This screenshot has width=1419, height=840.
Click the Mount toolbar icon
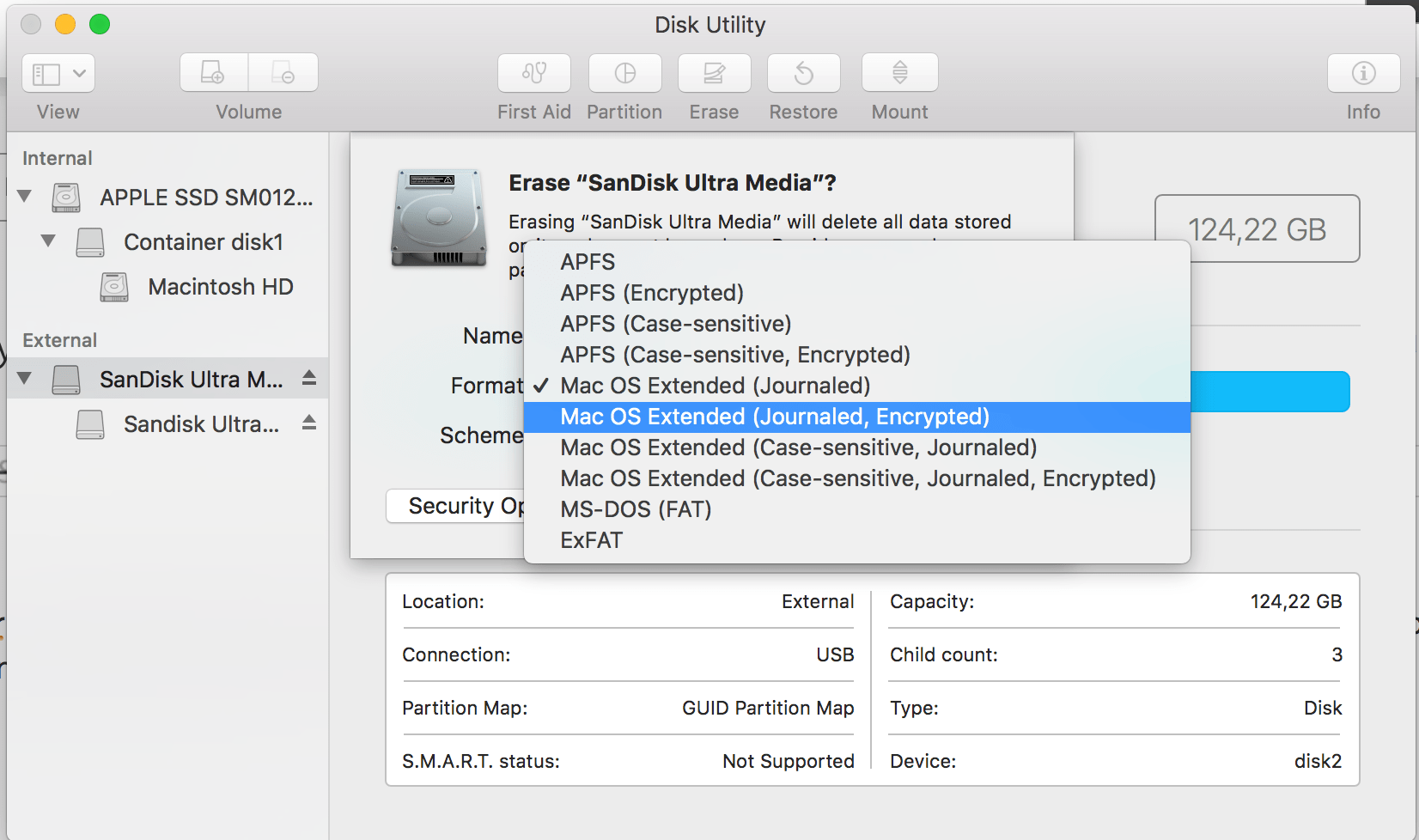[x=898, y=73]
